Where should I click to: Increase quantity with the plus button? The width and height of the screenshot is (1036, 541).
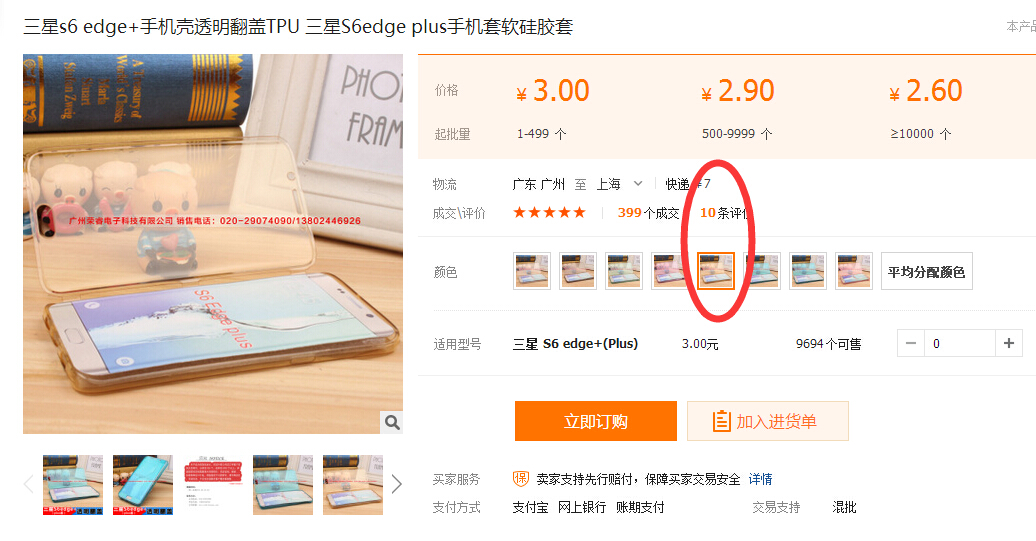click(x=1009, y=343)
